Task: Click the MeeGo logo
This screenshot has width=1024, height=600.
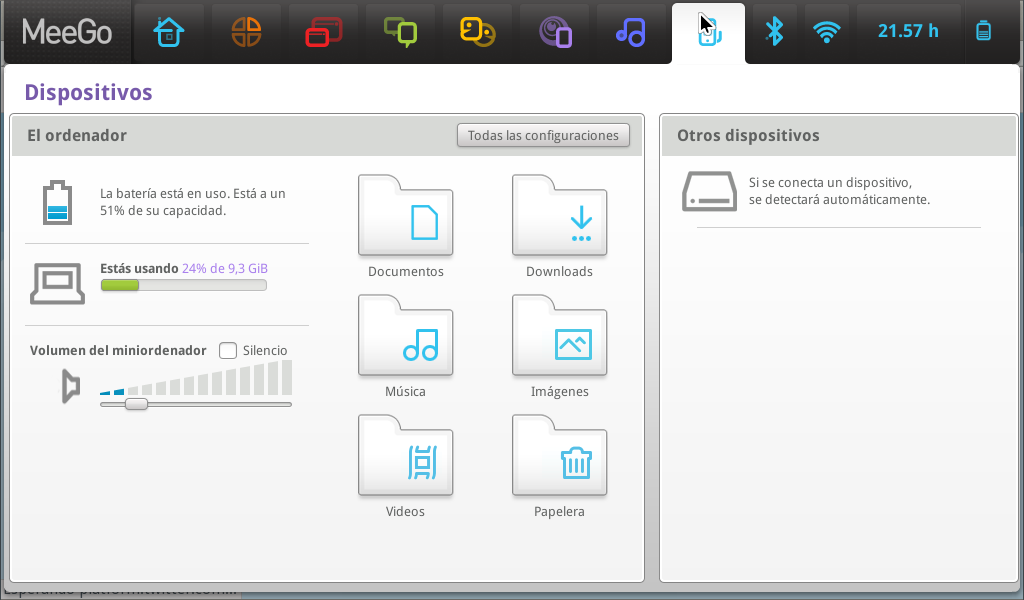Action: pyautogui.click(x=67, y=32)
